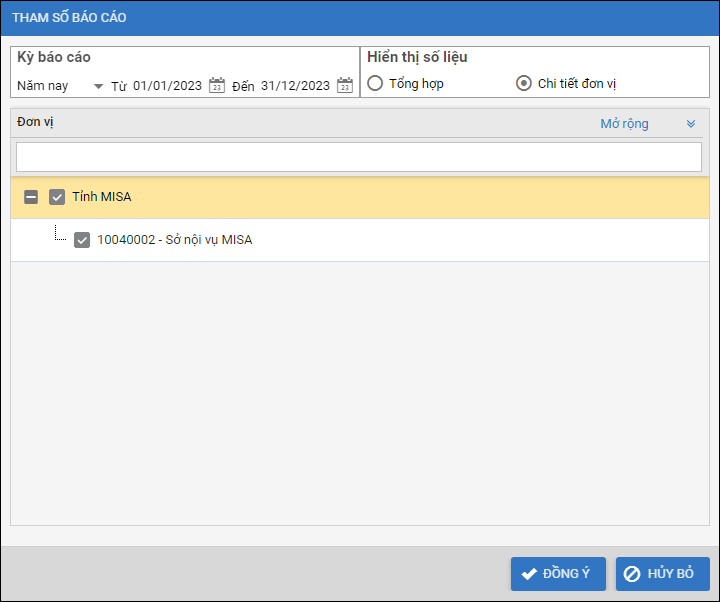This screenshot has width=720, height=602.
Task: Collapse the Tỉnh MISA tree node
Action: click(31, 197)
